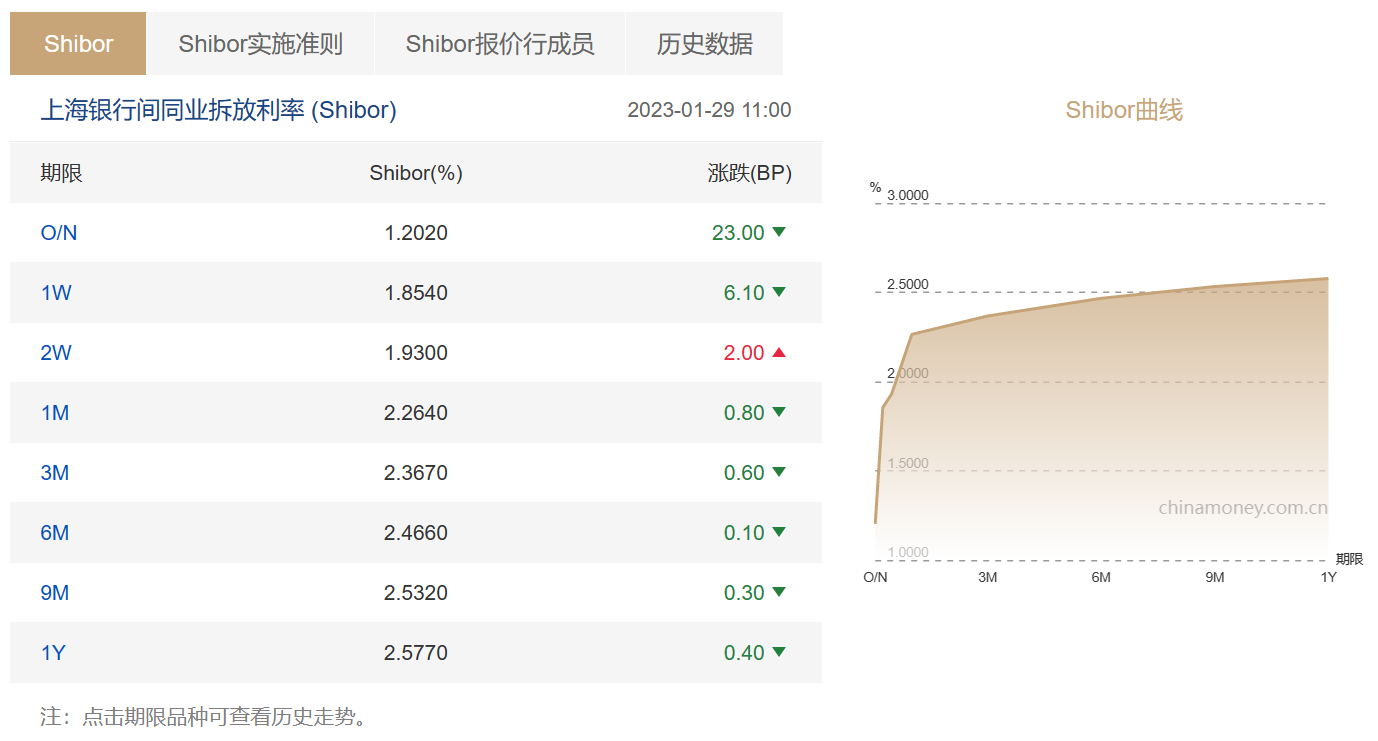Open O/N term historical trend link
Image resolution: width=1378 pixels, height=741 pixels.
[58, 233]
